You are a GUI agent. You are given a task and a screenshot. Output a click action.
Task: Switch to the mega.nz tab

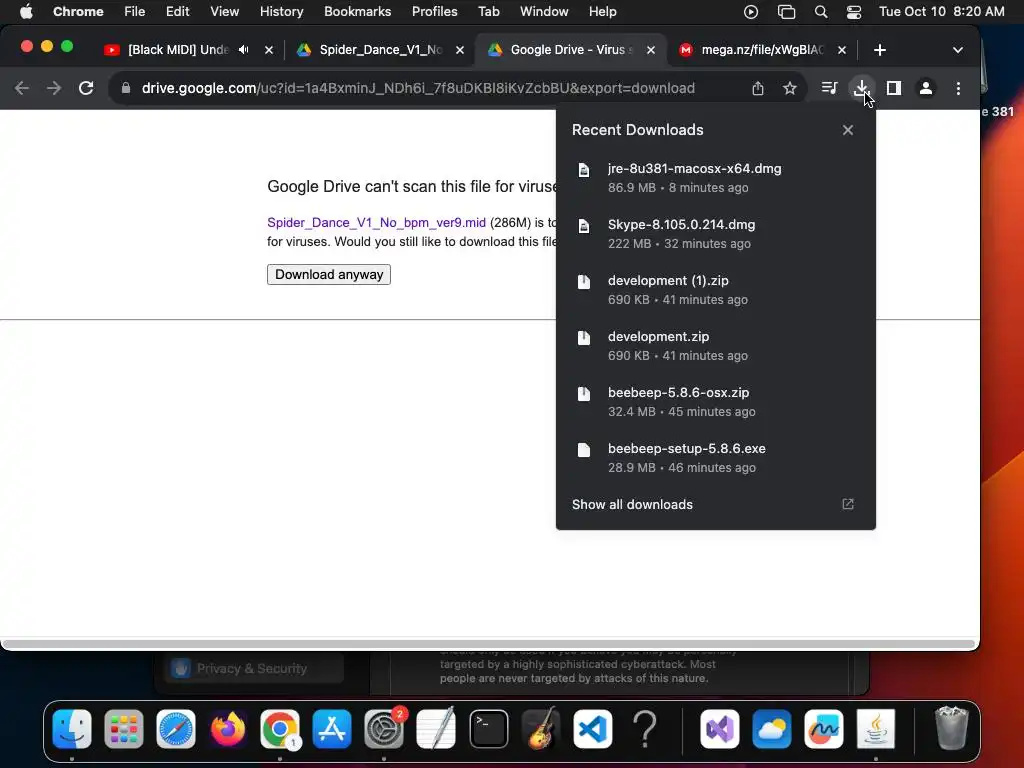762,50
